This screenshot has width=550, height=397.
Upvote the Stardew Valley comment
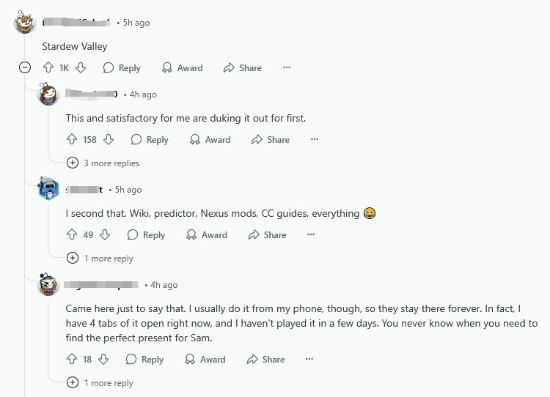click(x=48, y=68)
